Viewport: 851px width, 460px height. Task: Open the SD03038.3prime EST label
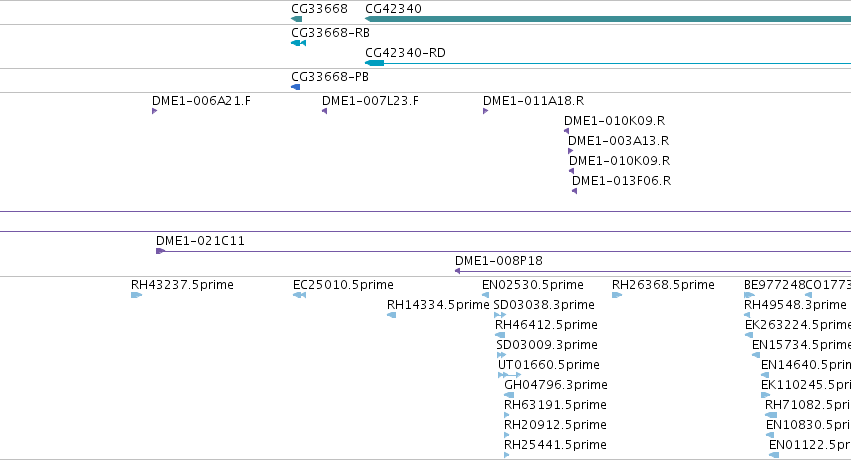tap(544, 305)
